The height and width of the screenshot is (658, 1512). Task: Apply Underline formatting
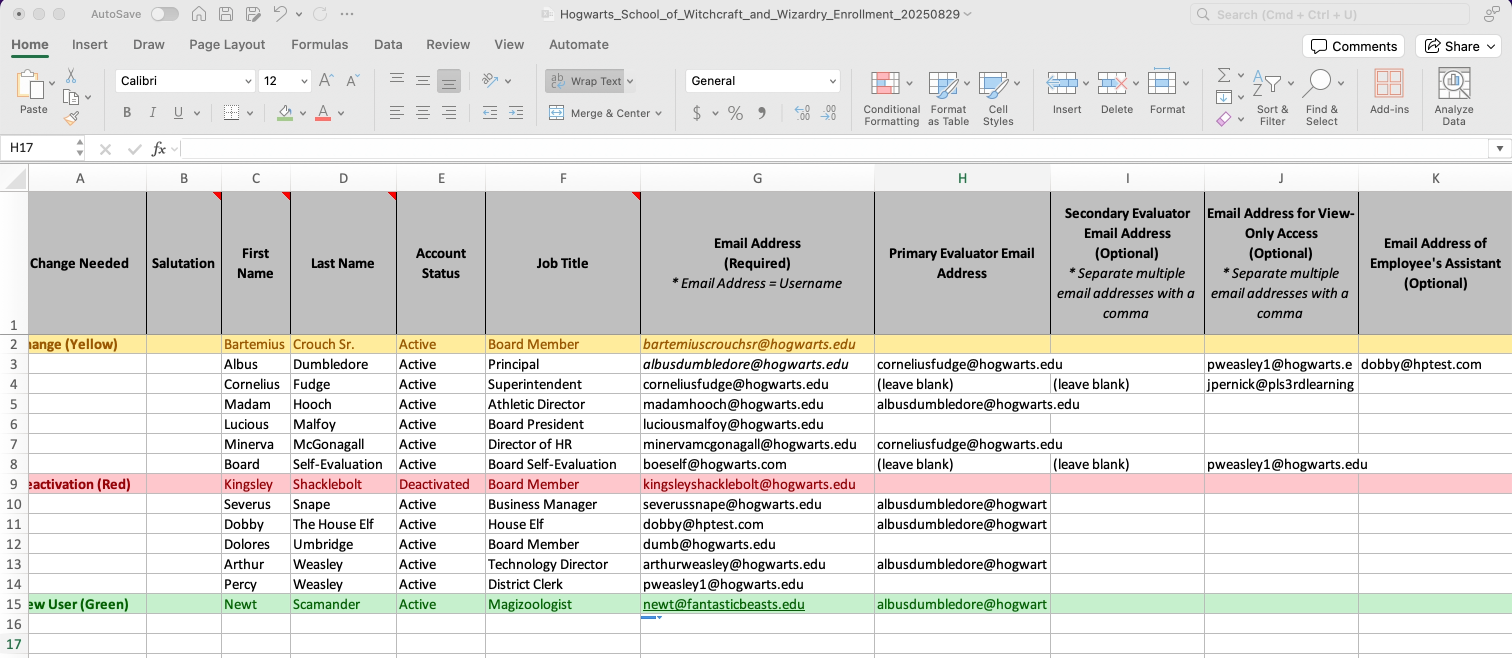tap(179, 113)
